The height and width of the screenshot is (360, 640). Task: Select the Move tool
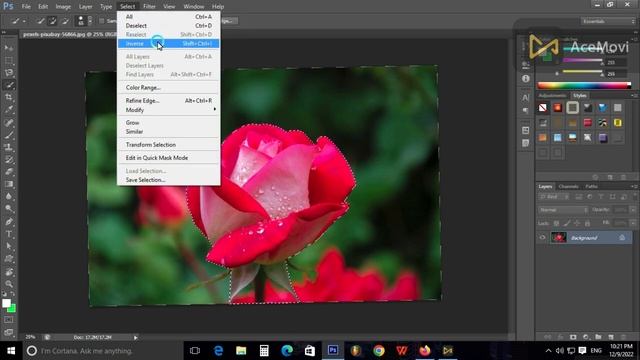pyautogui.click(x=9, y=48)
